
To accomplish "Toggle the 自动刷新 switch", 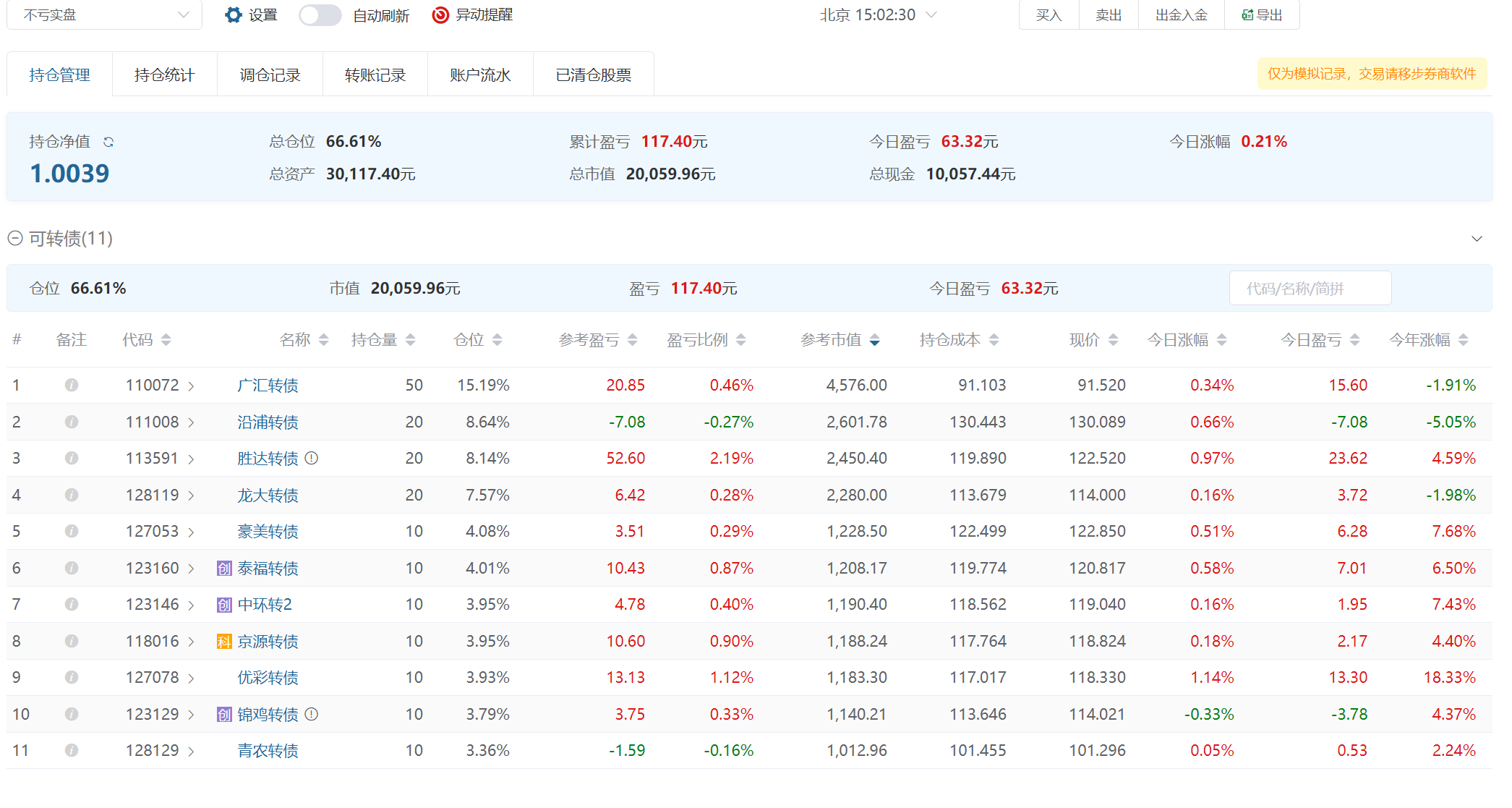I will [x=320, y=15].
